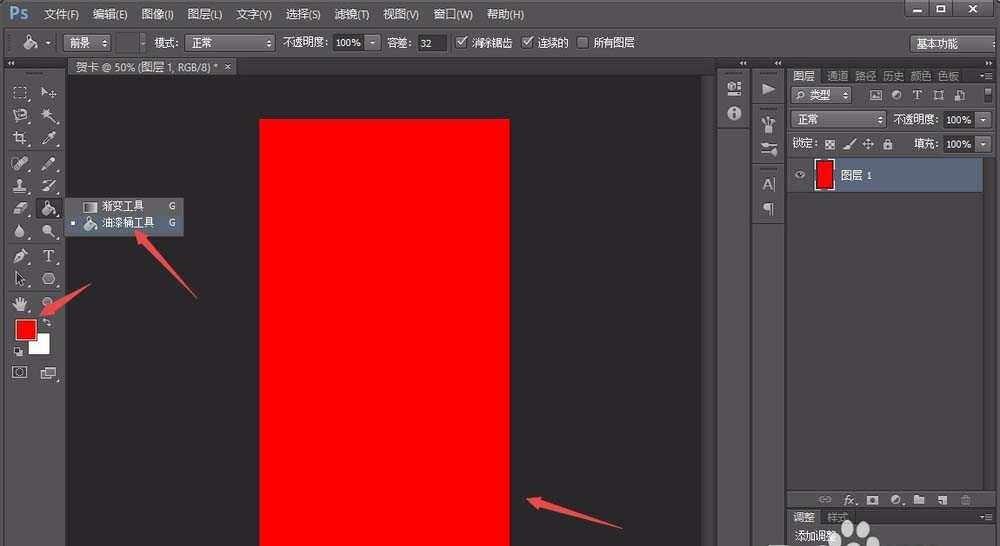Choose 渐变工具 from the tool flyout

(123, 206)
